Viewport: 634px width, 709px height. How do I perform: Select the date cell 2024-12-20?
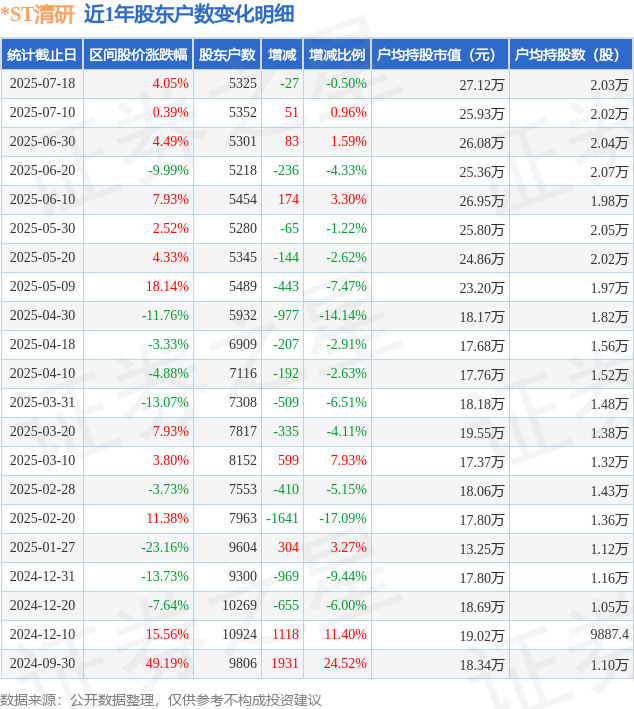43,605
